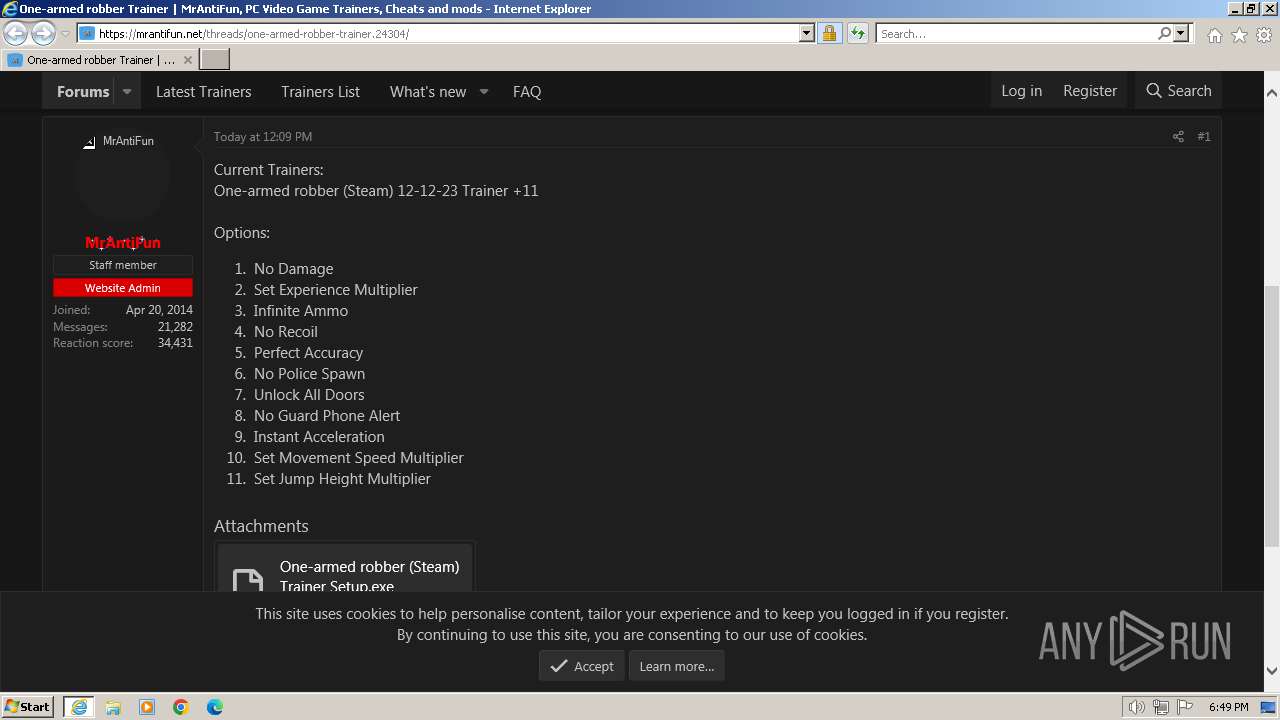Open Internet Explorer in the taskbar
The height and width of the screenshot is (720, 1280).
click(x=79, y=706)
